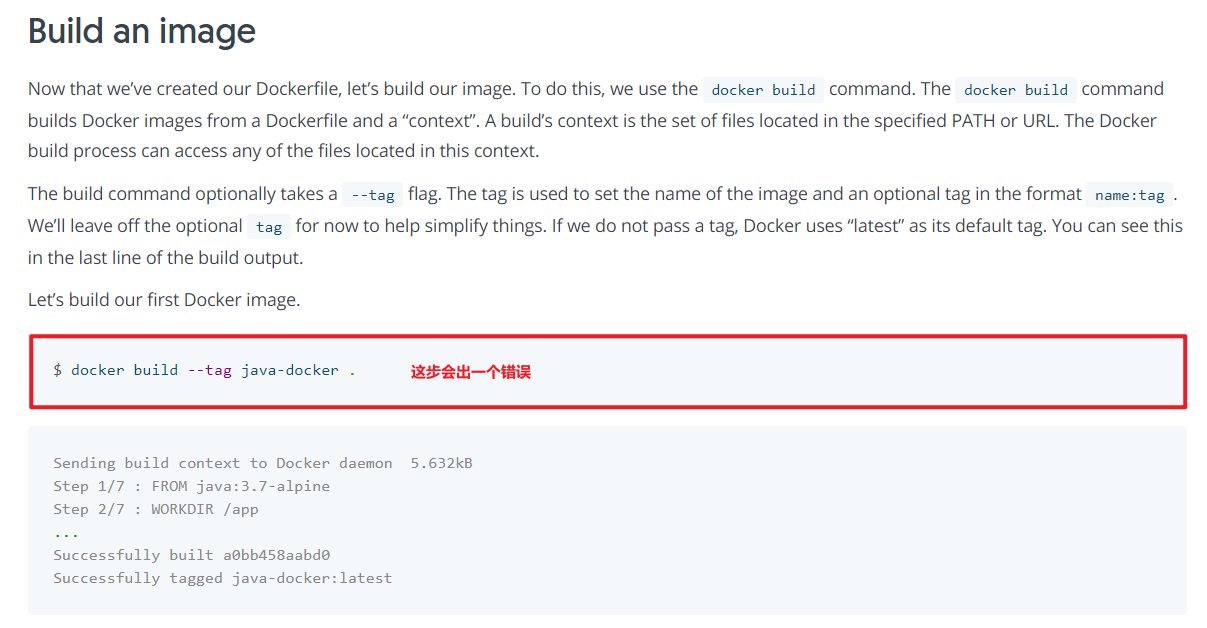The height and width of the screenshot is (628, 1207).
Task: Click the "5.632kB" size value in output
Action: click(x=442, y=463)
